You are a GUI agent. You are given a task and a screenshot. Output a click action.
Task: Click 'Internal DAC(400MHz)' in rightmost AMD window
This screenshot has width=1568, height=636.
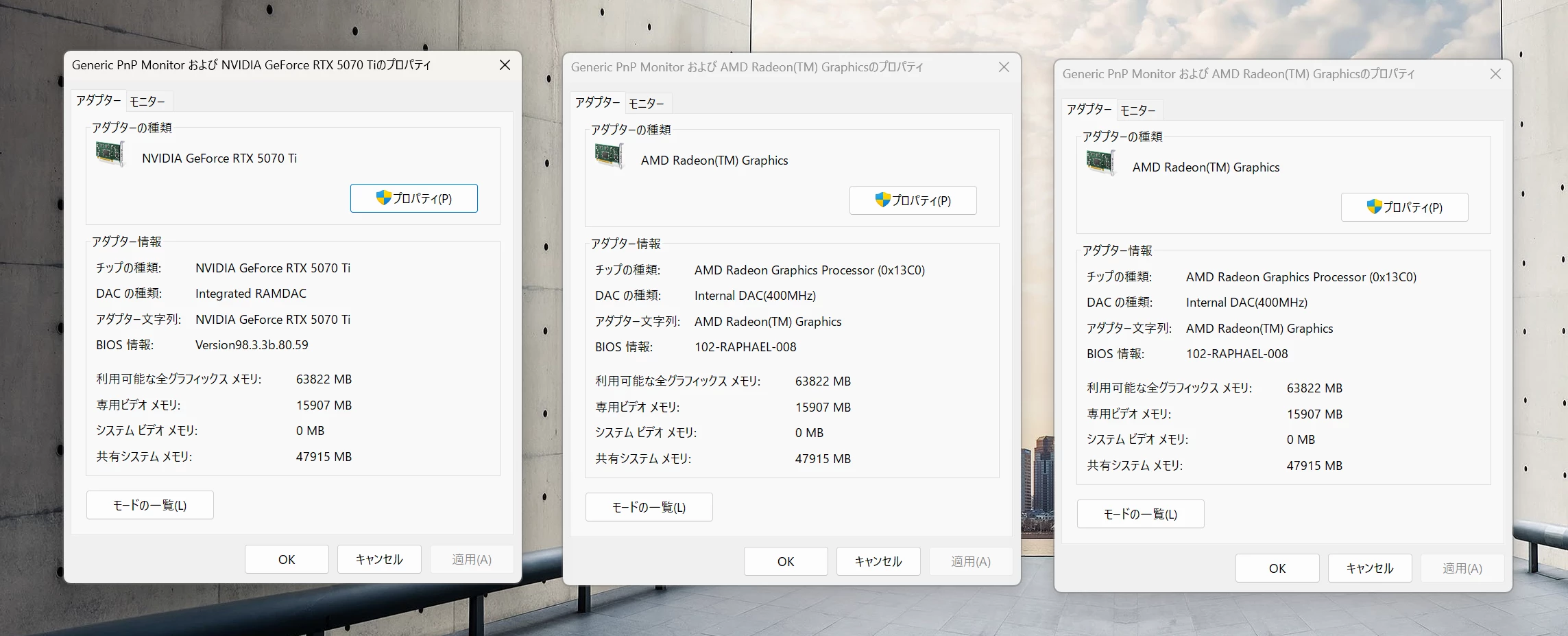tap(1246, 303)
